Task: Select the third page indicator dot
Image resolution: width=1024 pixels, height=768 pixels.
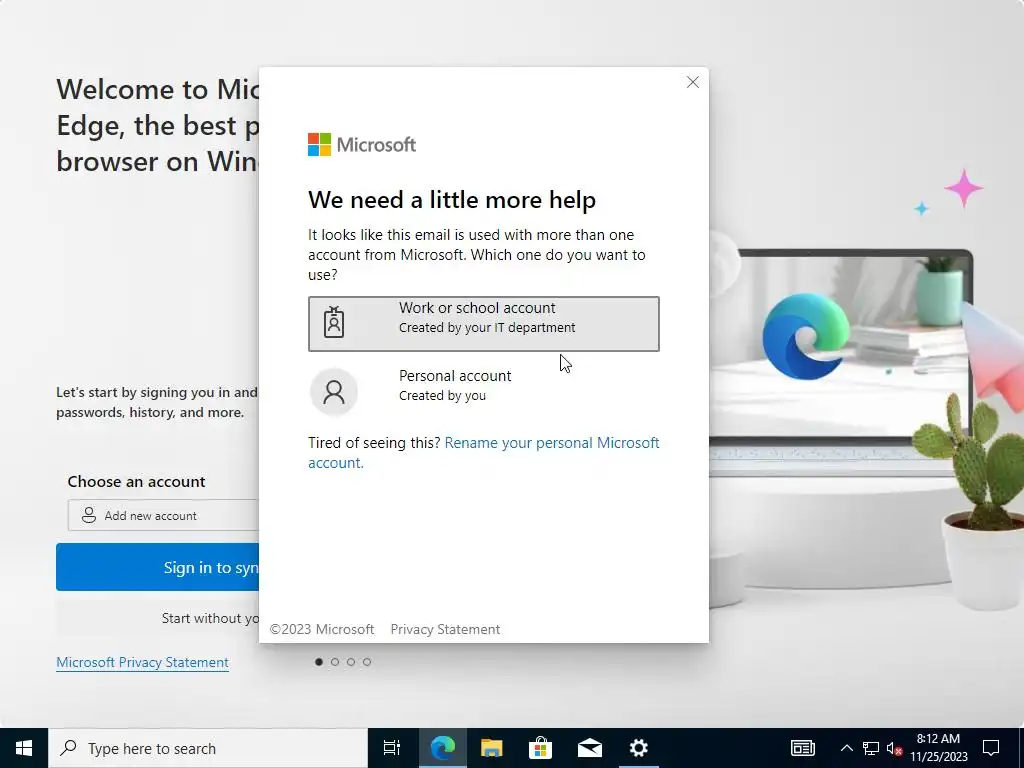Action: coord(351,662)
